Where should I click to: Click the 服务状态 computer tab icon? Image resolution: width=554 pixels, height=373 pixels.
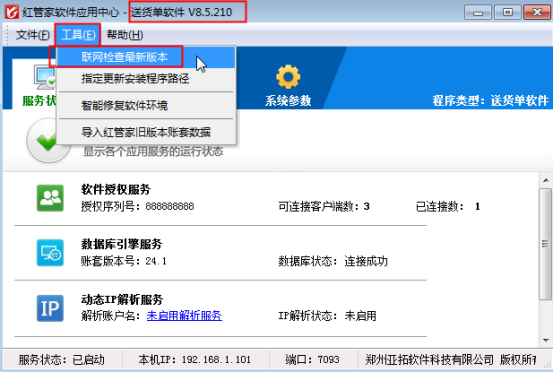click(x=45, y=77)
